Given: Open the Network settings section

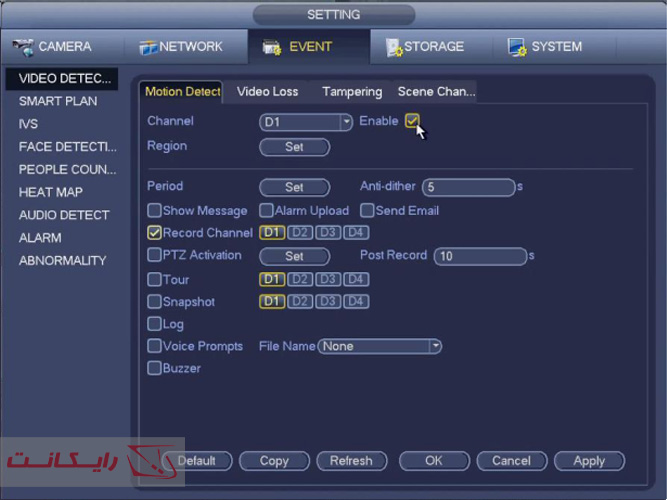Looking at the screenshot, I should 181,47.
